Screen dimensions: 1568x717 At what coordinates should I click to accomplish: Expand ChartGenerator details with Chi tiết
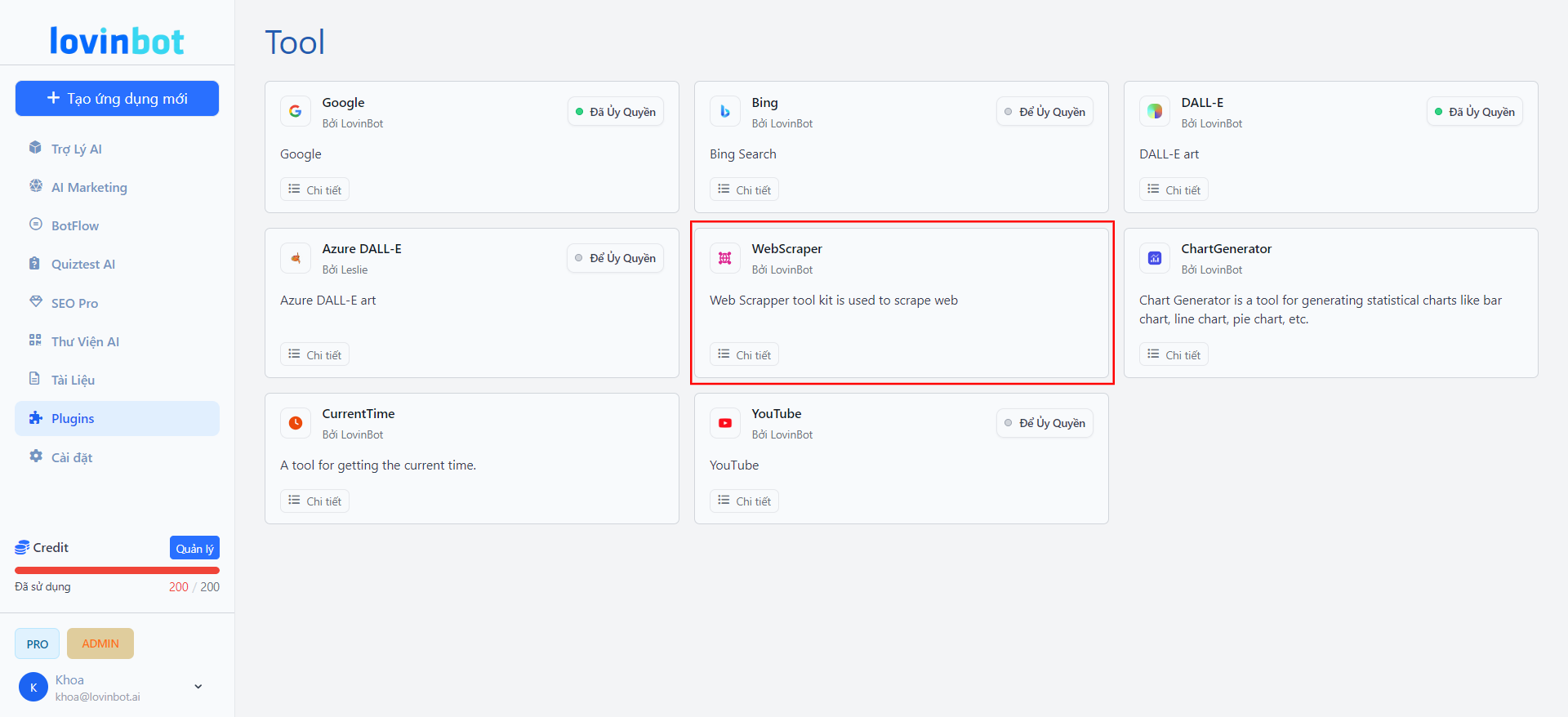tap(1174, 354)
